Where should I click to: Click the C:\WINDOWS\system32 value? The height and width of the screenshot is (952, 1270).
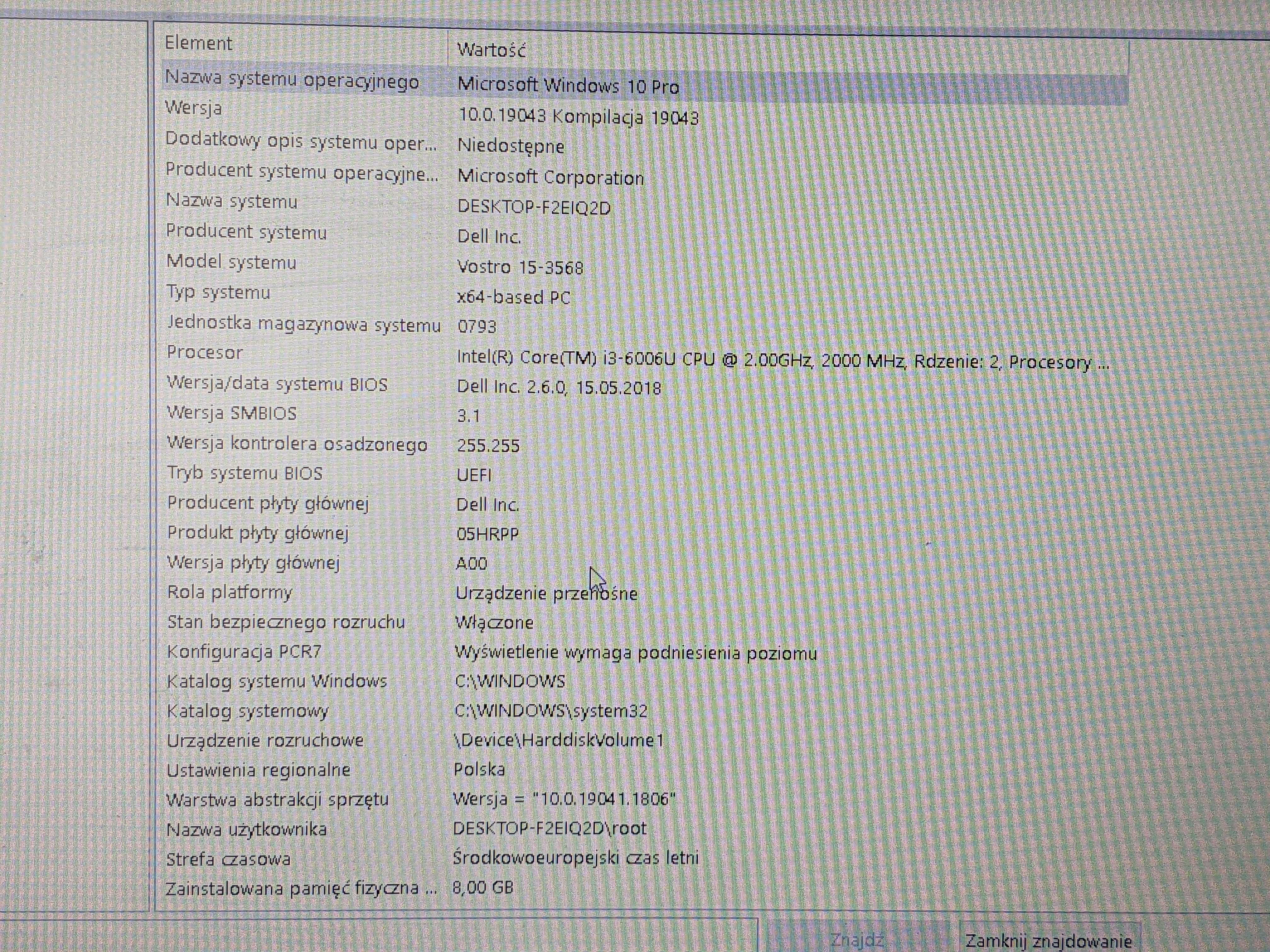click(551, 711)
